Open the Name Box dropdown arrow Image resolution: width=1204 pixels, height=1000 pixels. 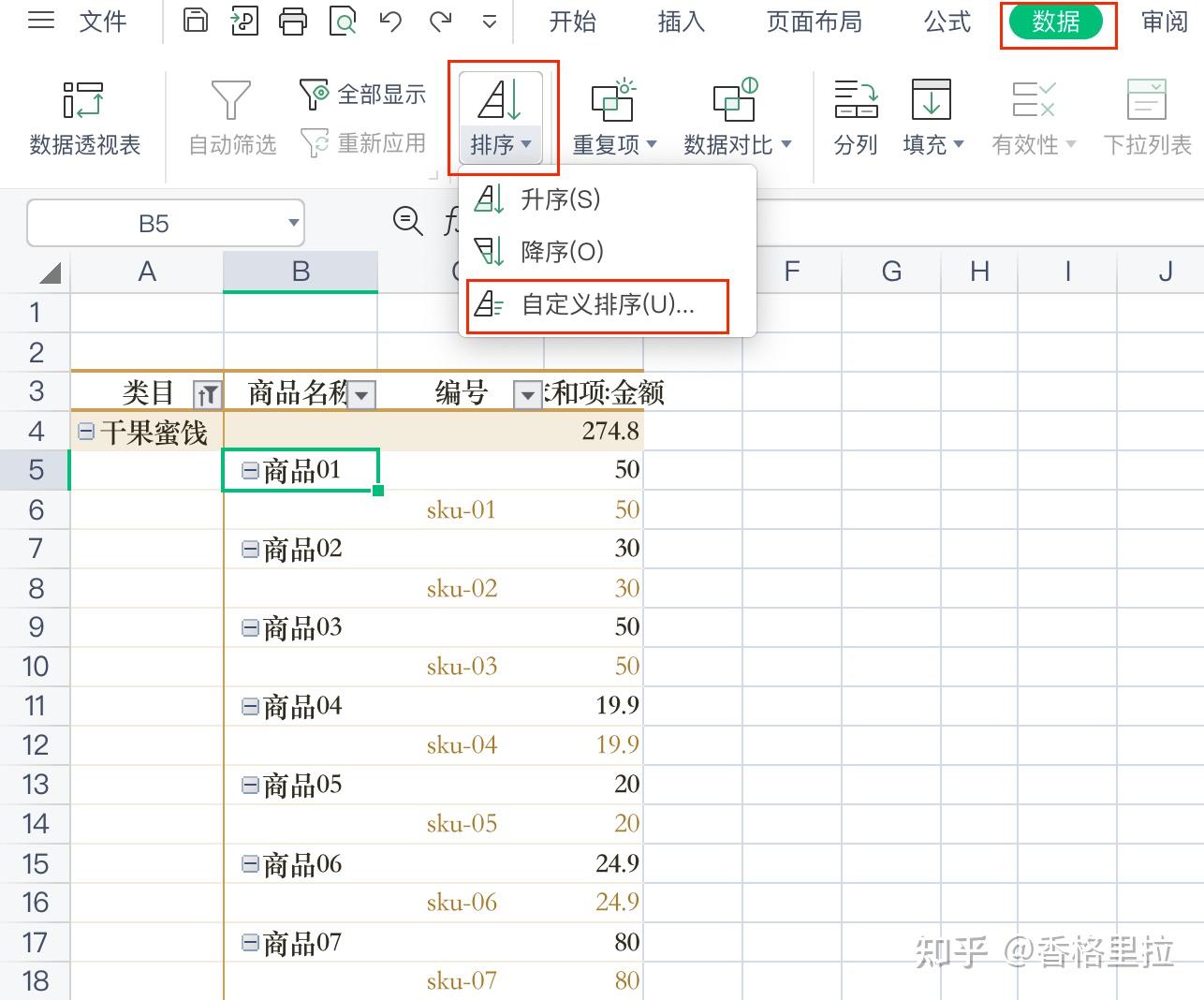point(293,224)
